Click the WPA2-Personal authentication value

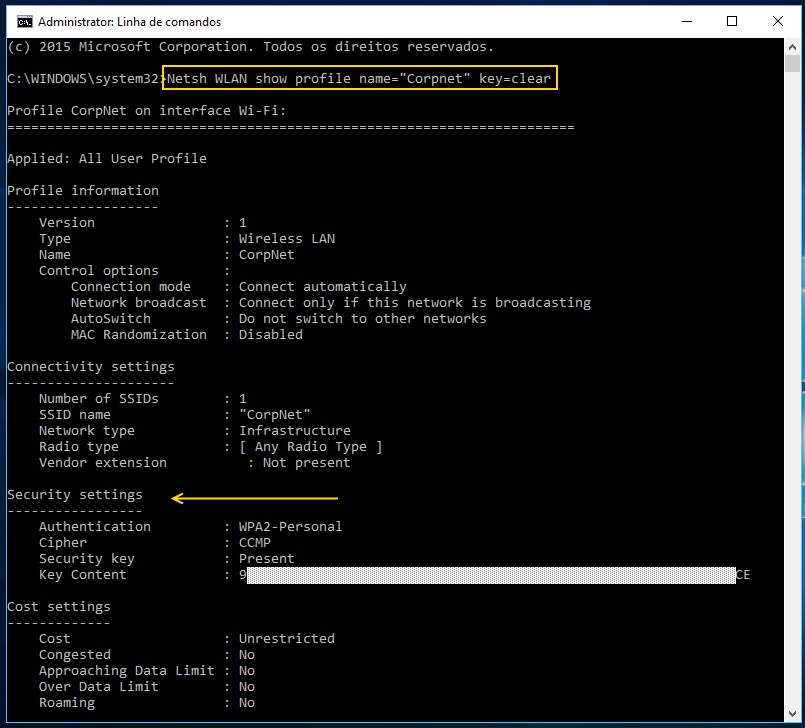point(290,526)
